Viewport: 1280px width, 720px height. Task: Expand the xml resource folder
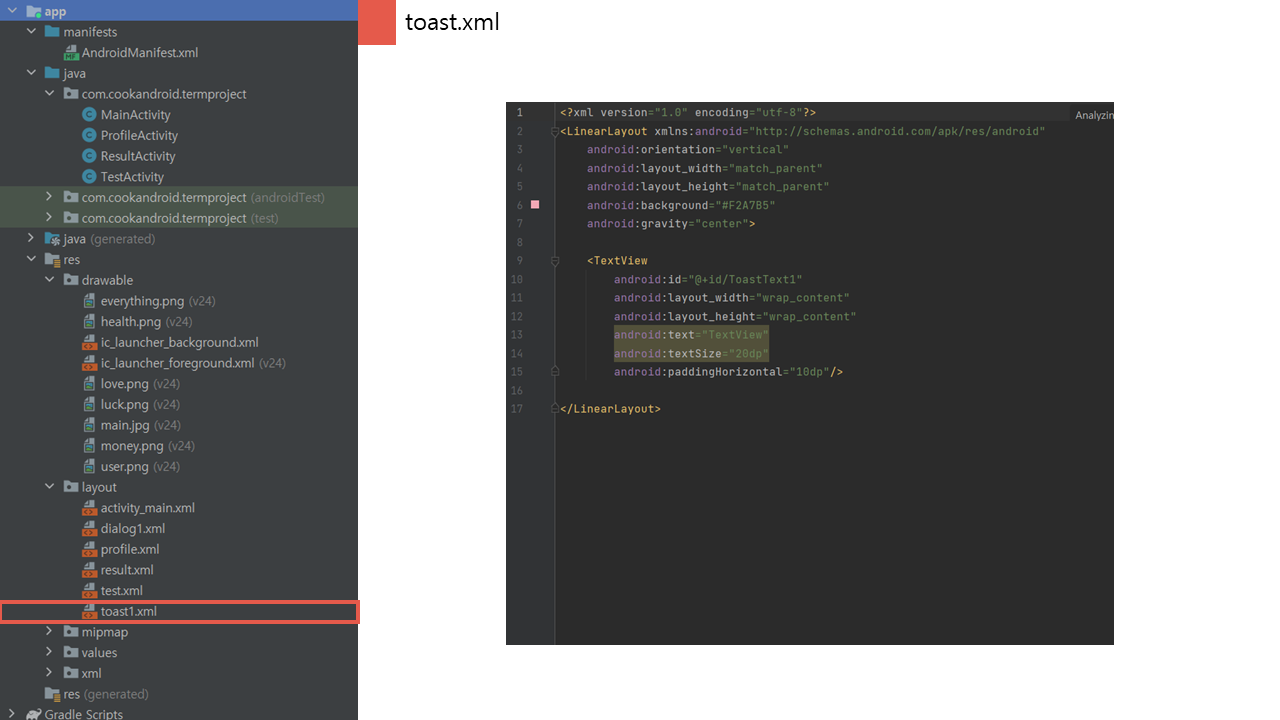click(49, 673)
